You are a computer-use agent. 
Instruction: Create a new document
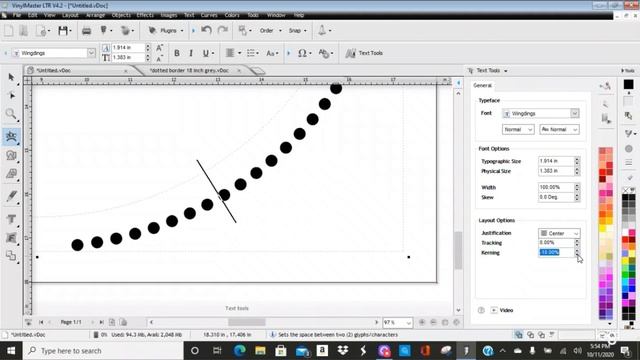tap(9, 31)
